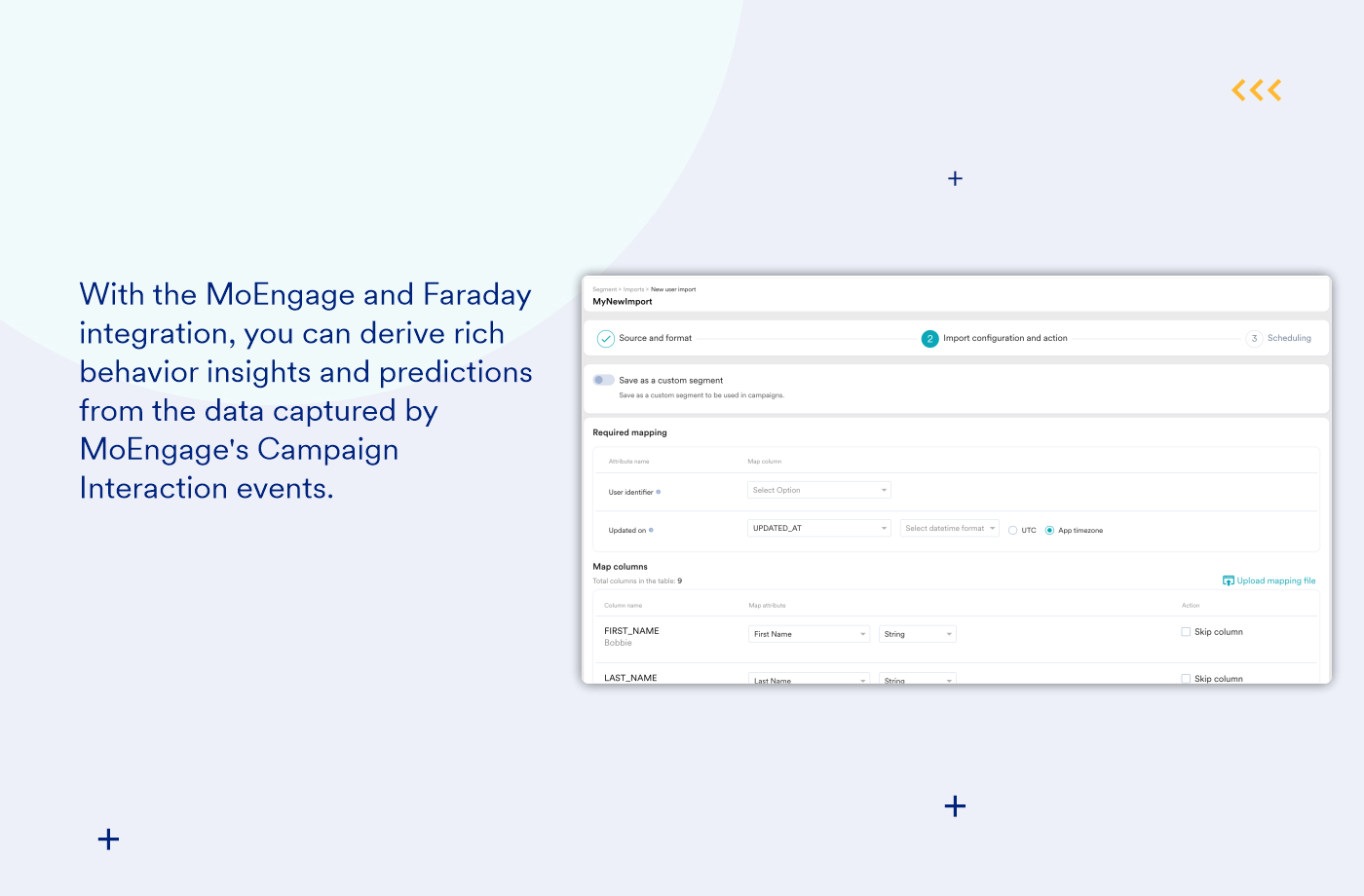Open the Select datetime format dropdown
The height and width of the screenshot is (896, 1364).
click(950, 528)
